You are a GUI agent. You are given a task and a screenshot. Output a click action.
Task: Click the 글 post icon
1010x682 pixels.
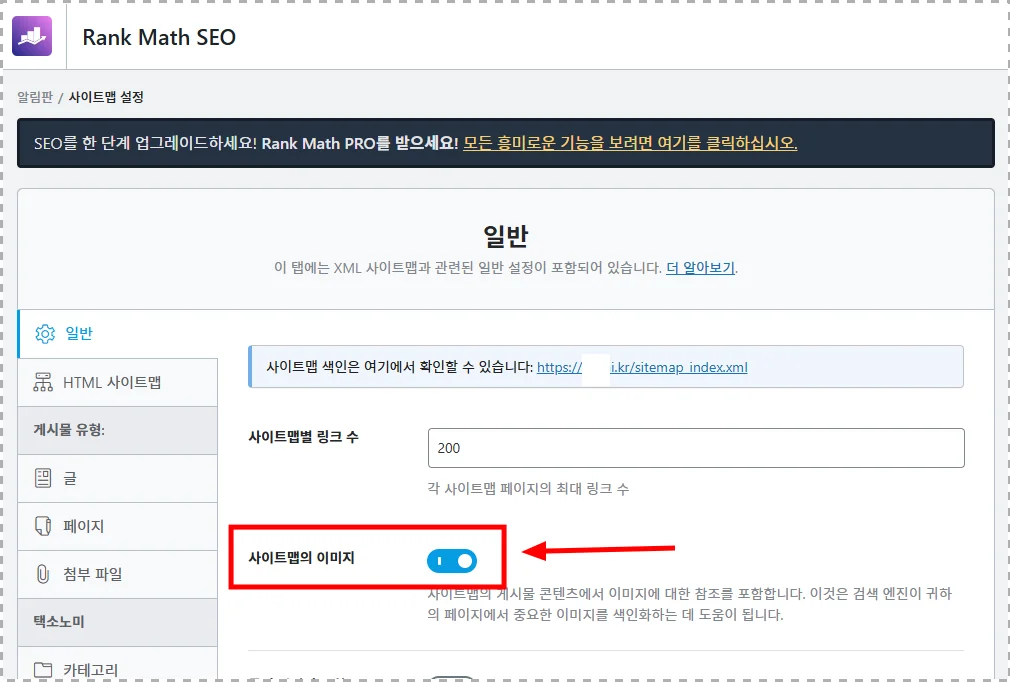tap(43, 478)
